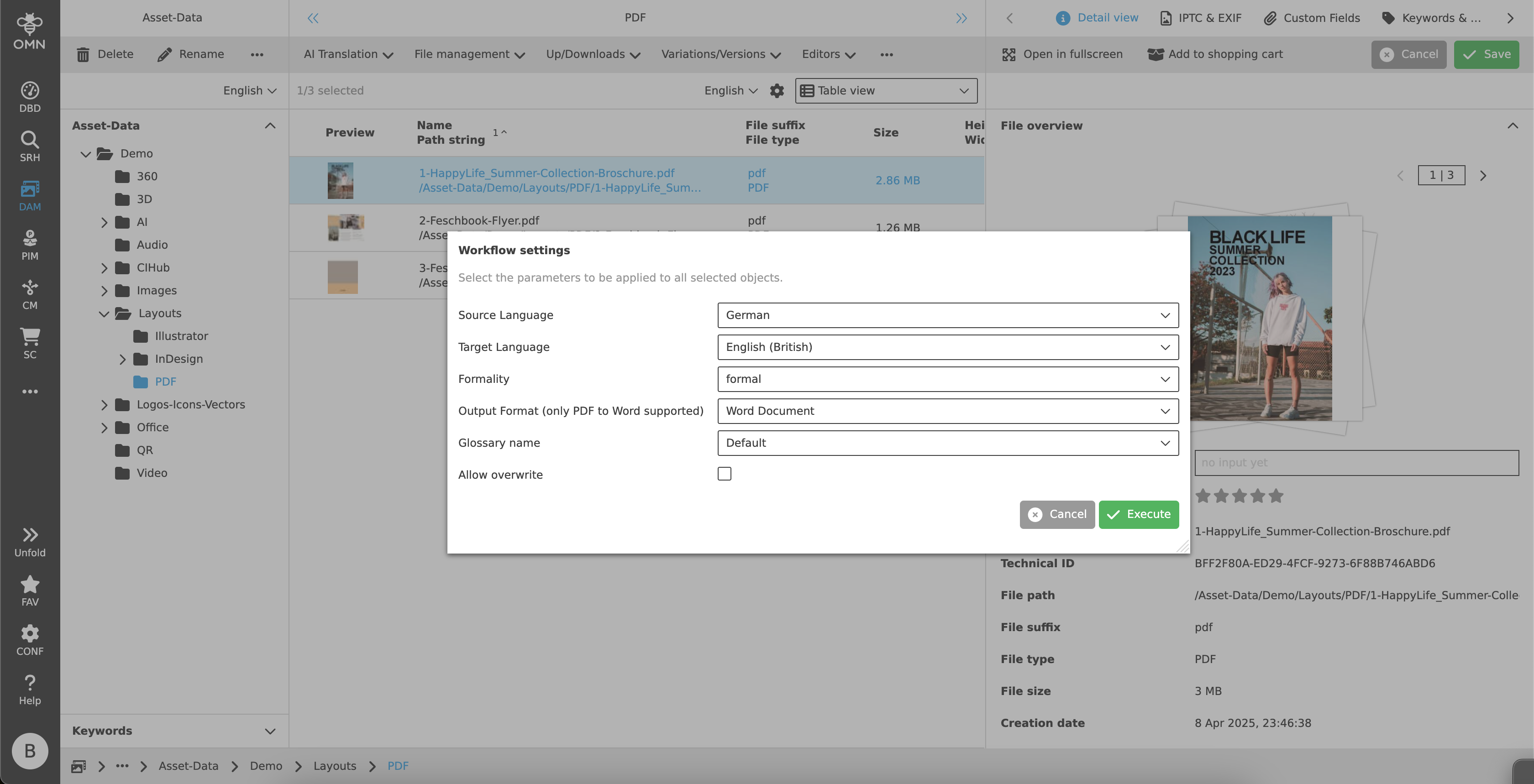Select the 2-Feschbook-Flyer.pdf thumbnail

click(346, 228)
